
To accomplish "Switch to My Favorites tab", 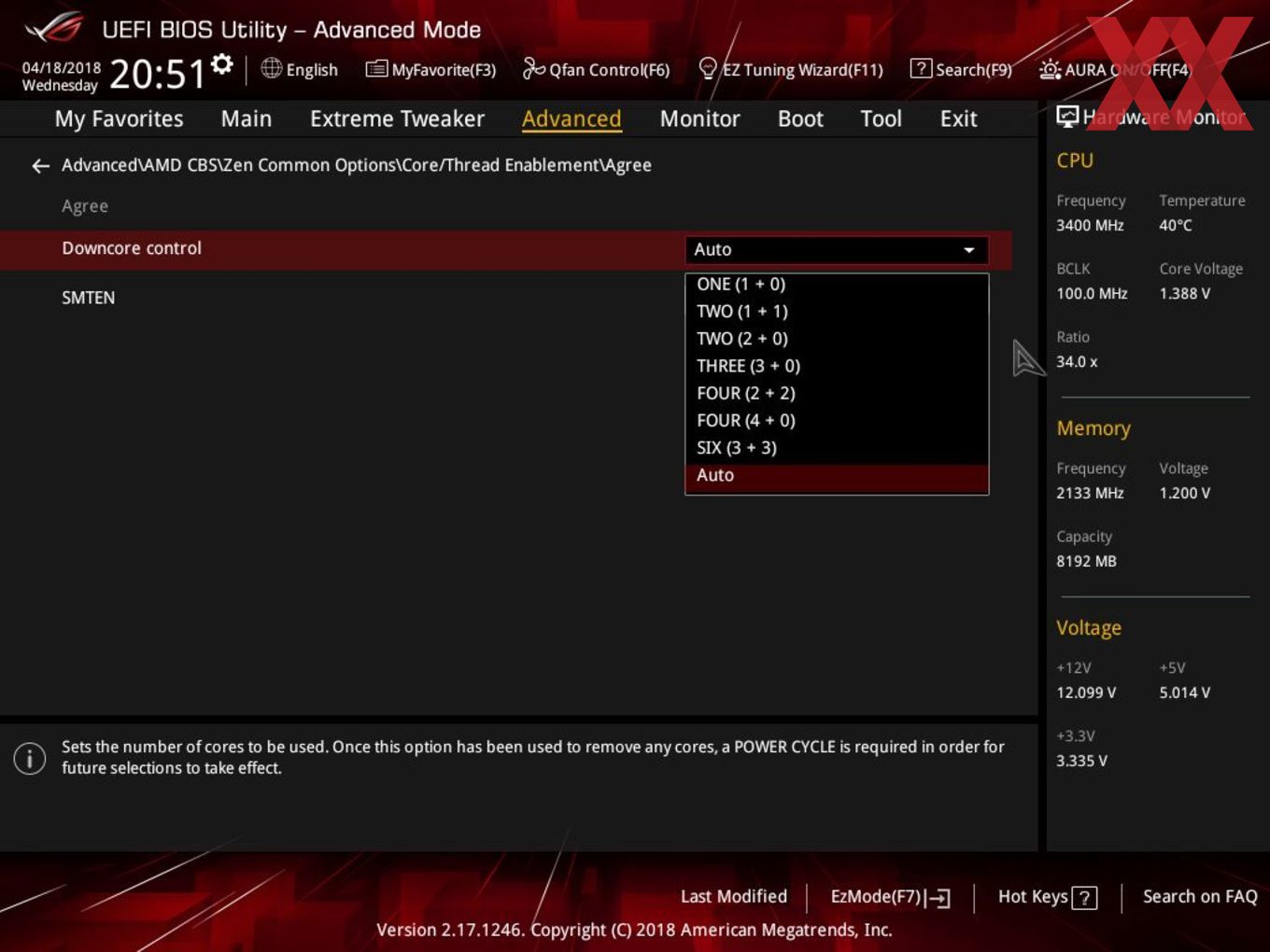I will tap(119, 119).
